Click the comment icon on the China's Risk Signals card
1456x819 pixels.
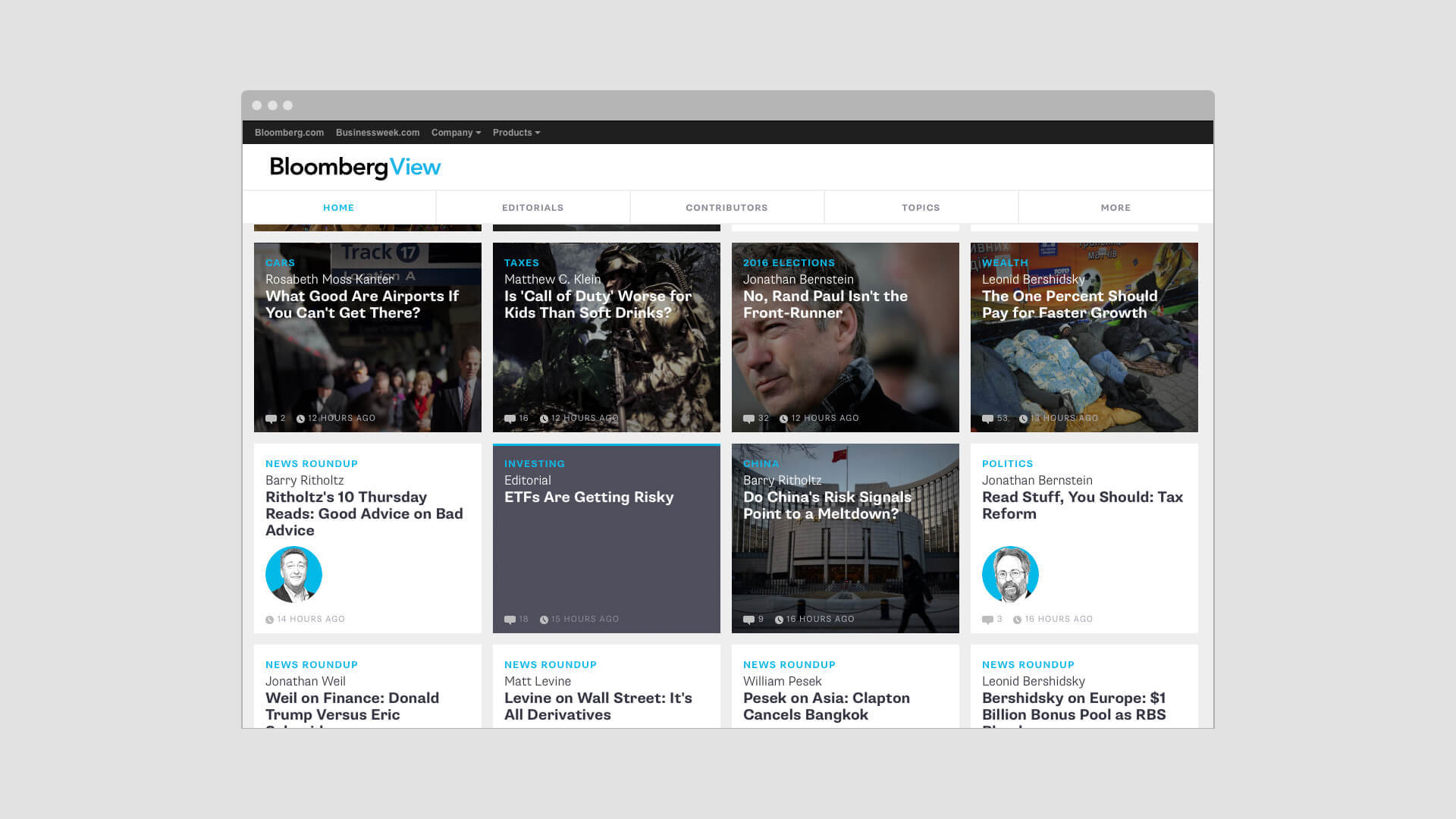[748, 620]
